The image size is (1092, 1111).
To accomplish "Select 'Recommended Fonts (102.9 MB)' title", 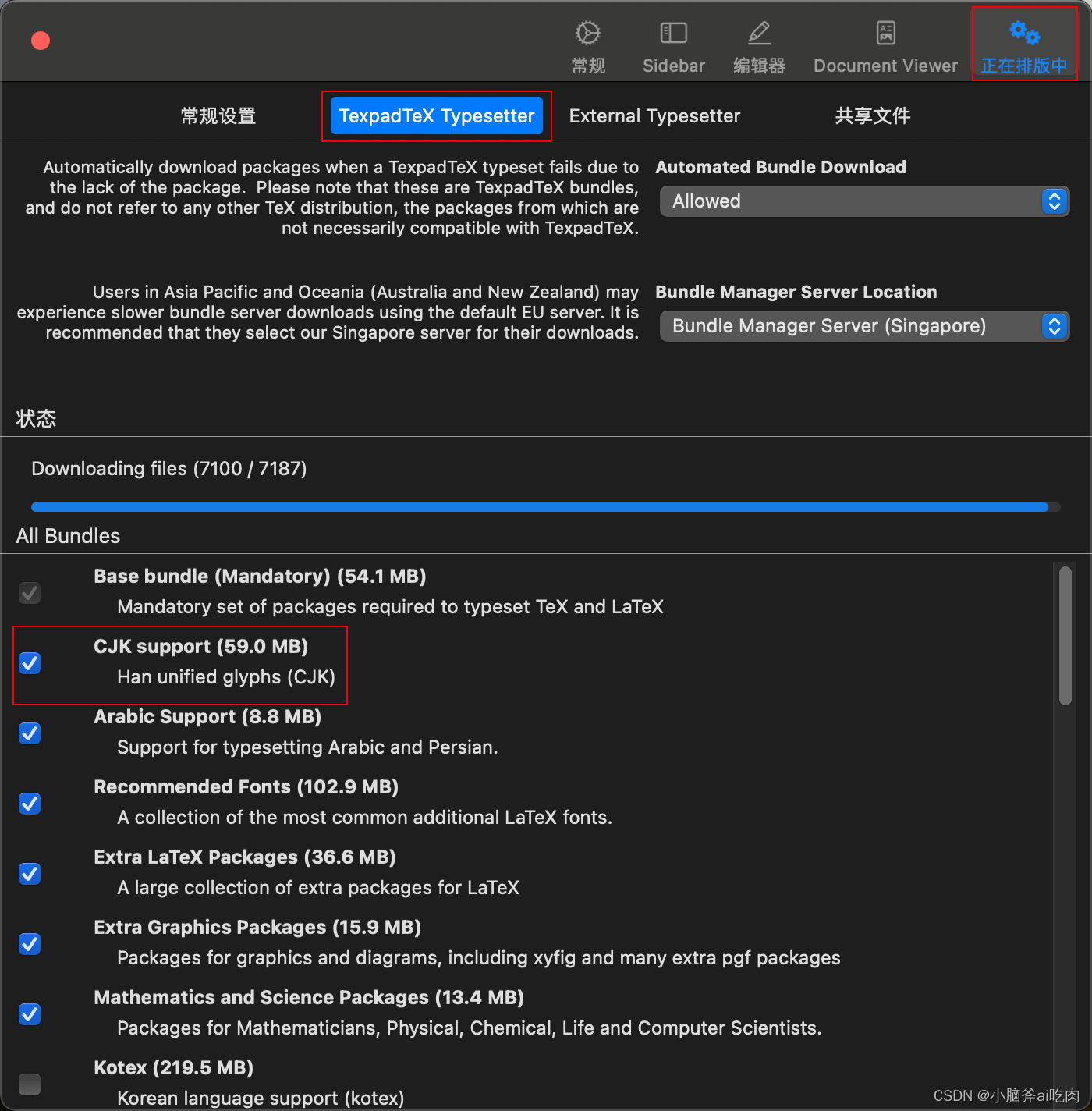I will tap(246, 787).
